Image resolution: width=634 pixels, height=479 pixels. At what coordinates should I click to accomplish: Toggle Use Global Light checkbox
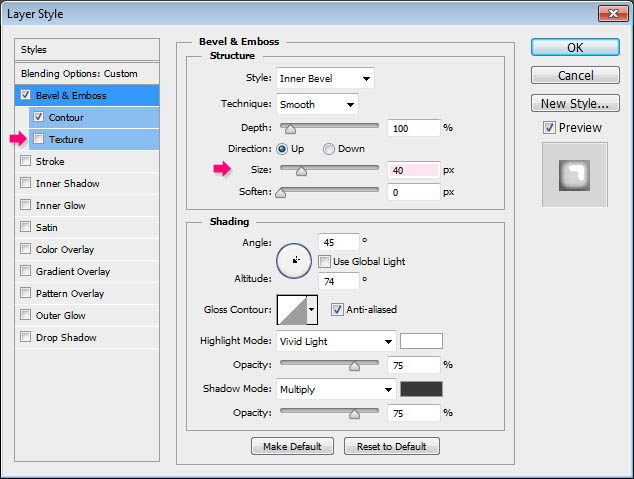click(x=325, y=261)
